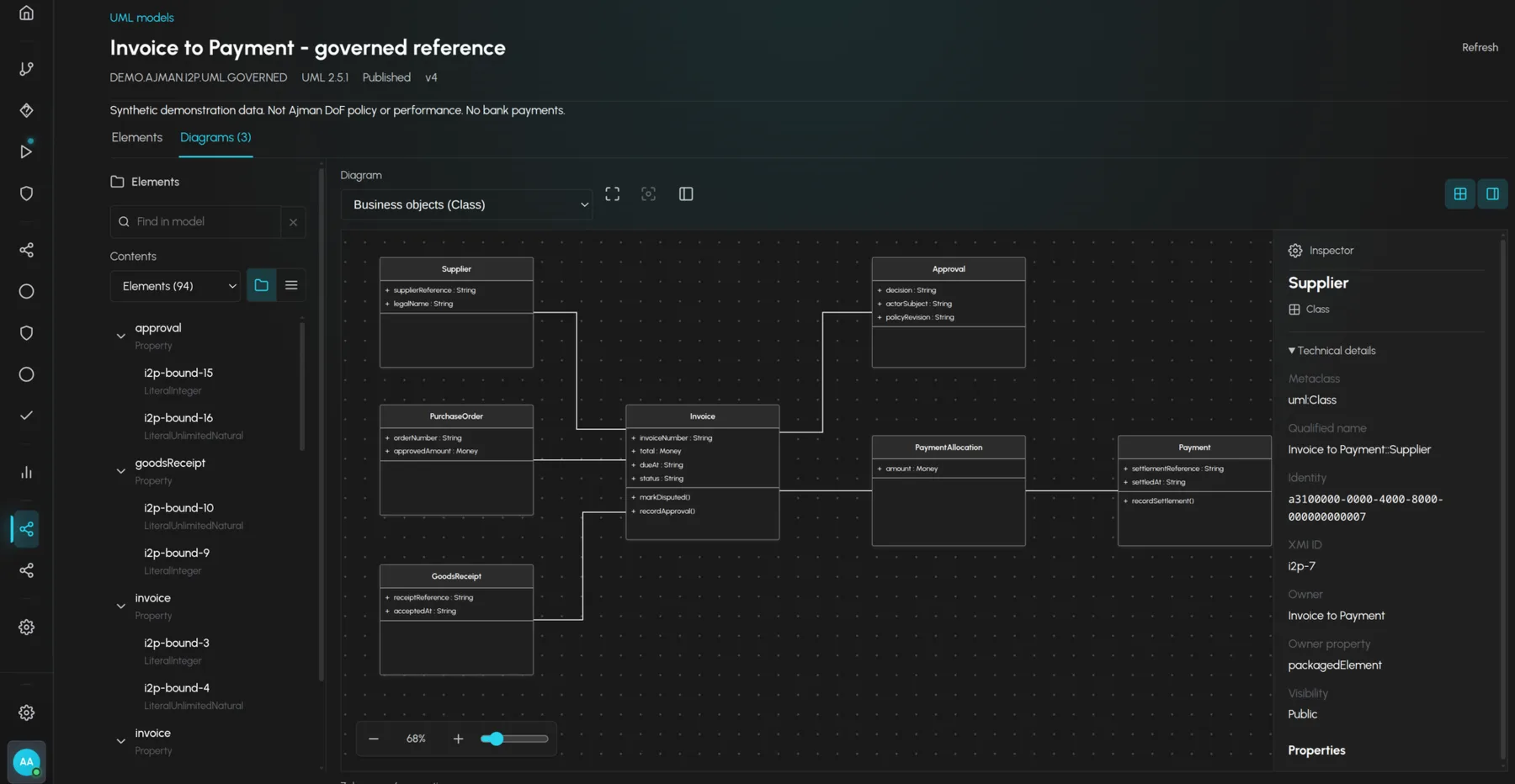Screen dimensions: 1515x784
Task: Open the diamond tag icon in sidebar
Action: pos(26,110)
